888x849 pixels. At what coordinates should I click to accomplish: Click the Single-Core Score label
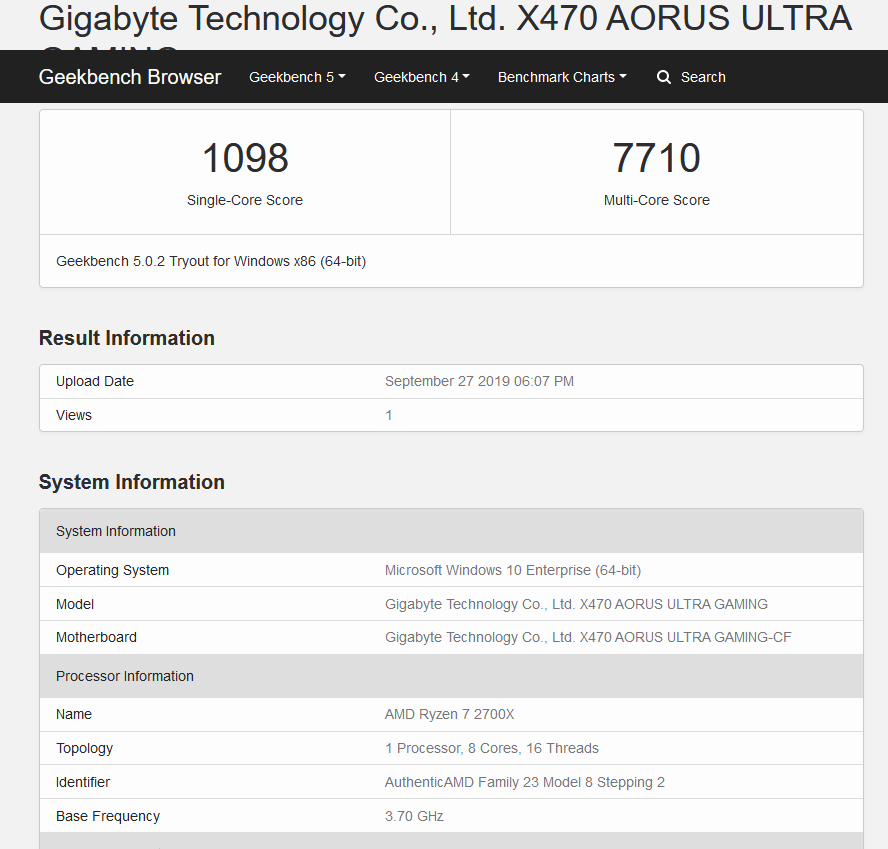(245, 200)
